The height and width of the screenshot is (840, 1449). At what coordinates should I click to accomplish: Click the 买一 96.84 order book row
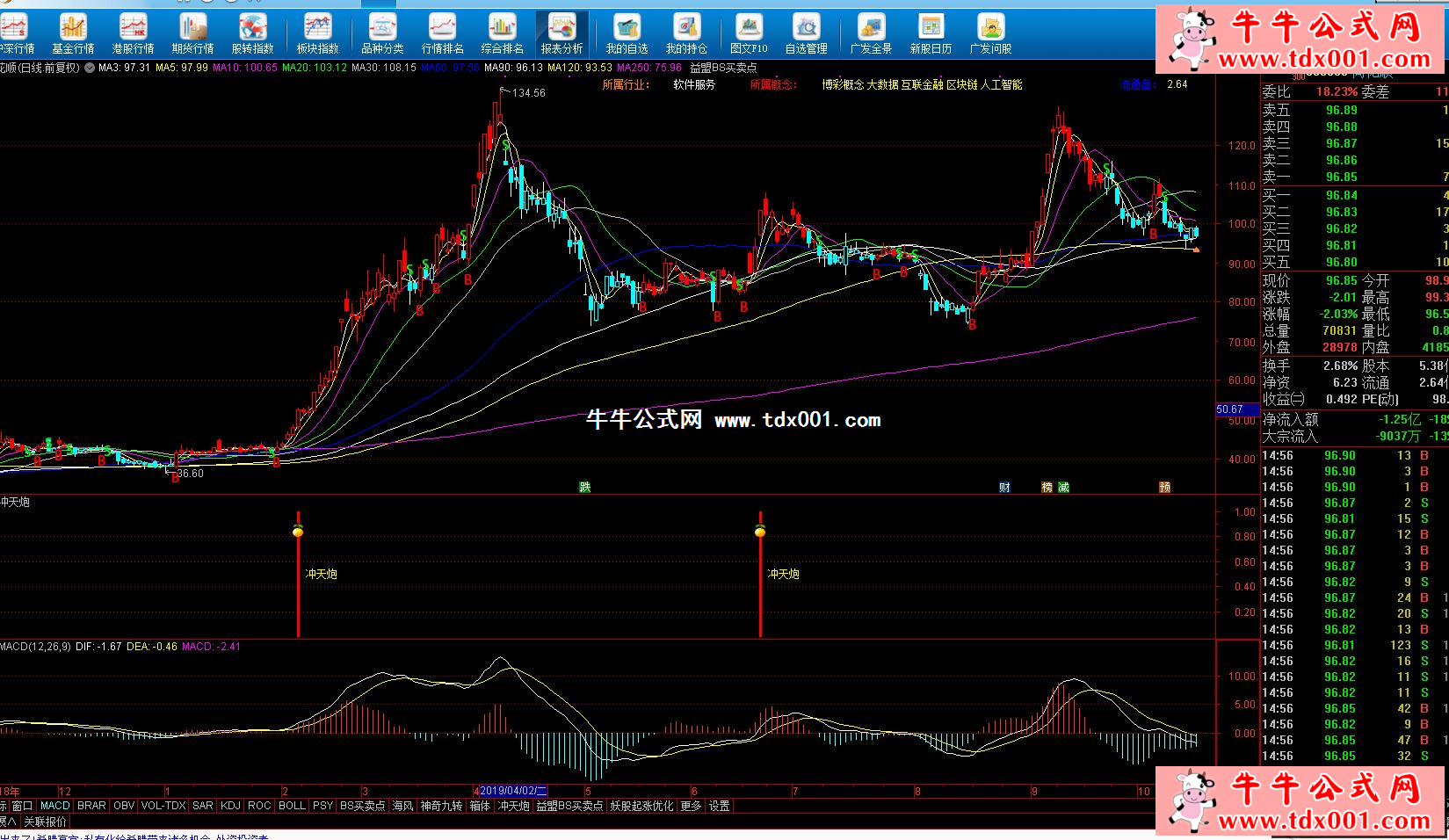[1354, 195]
